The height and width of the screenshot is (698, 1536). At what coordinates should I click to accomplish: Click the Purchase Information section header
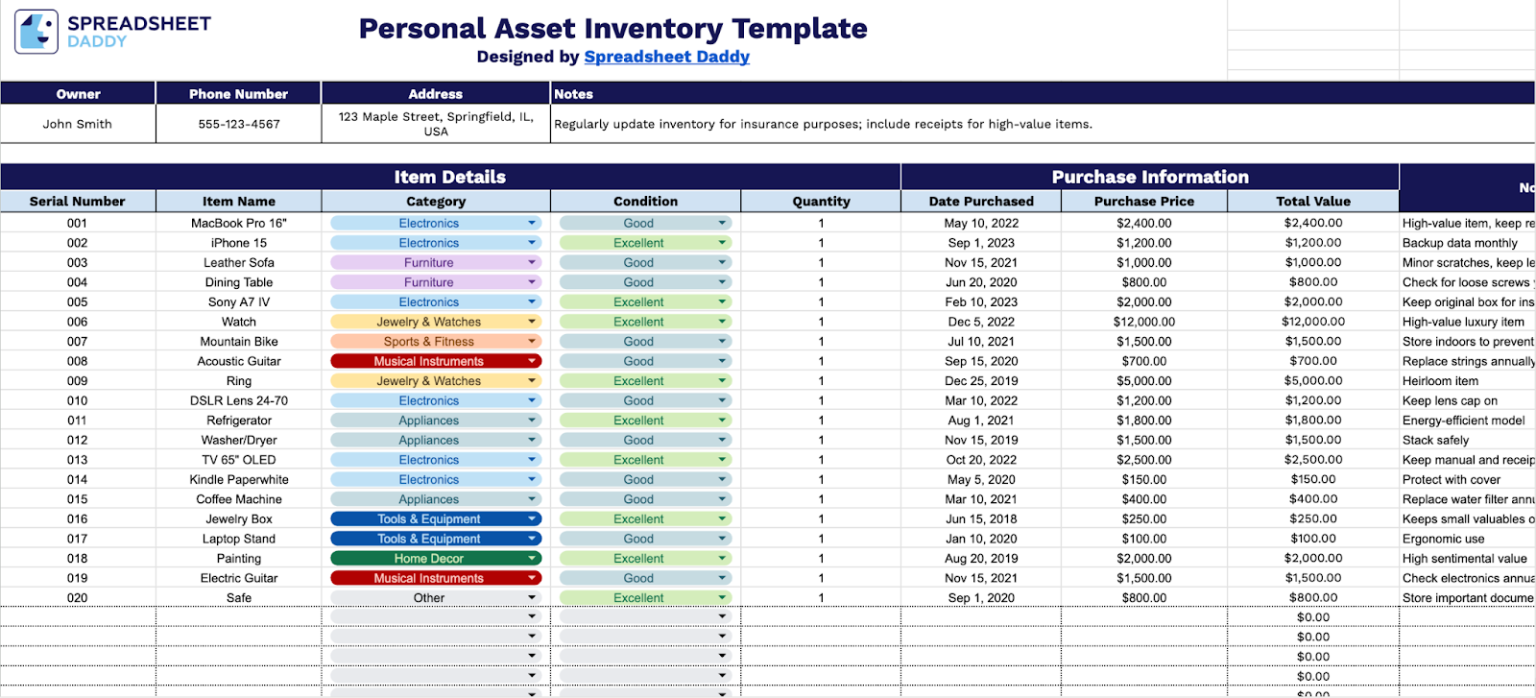[1150, 177]
